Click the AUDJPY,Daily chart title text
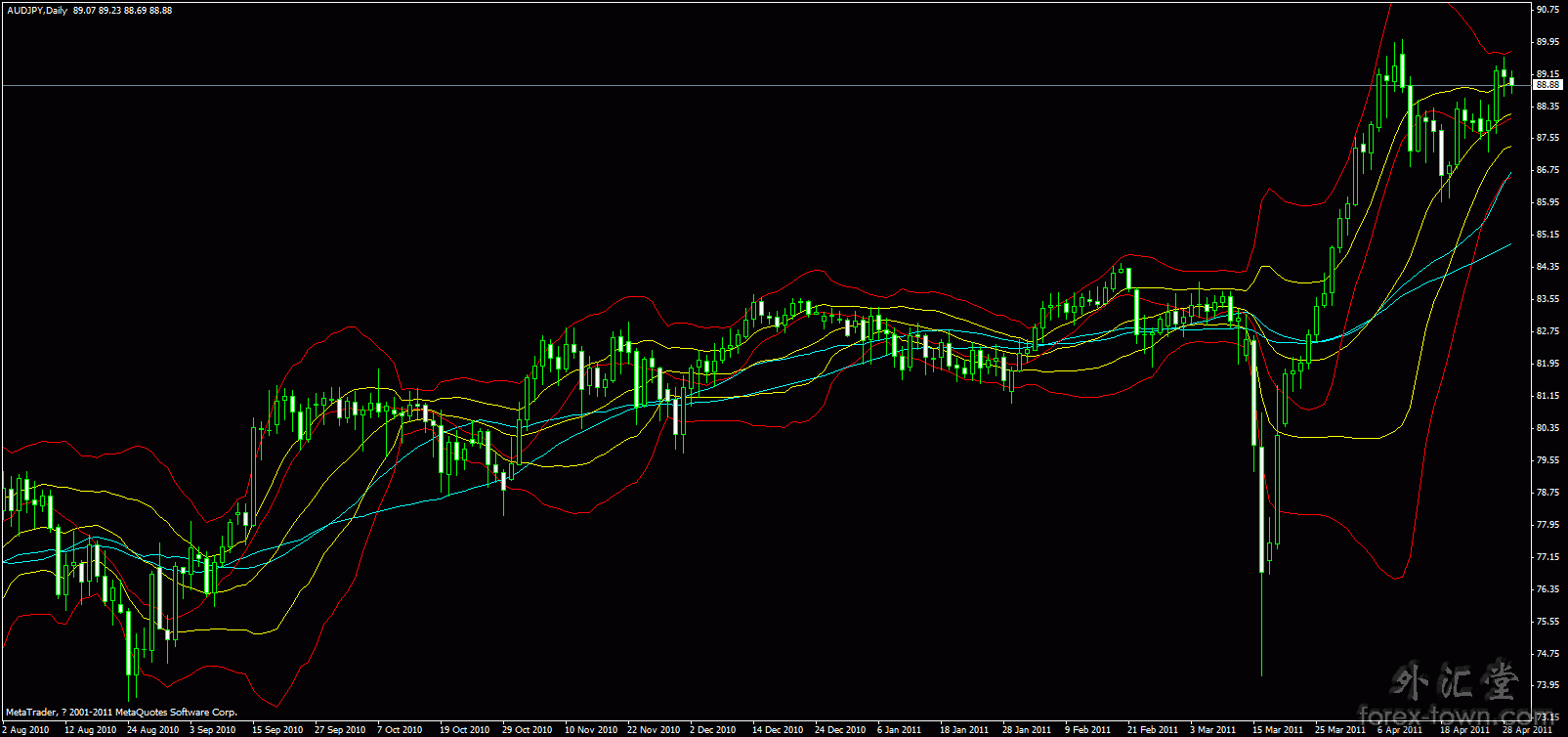 tap(35, 11)
